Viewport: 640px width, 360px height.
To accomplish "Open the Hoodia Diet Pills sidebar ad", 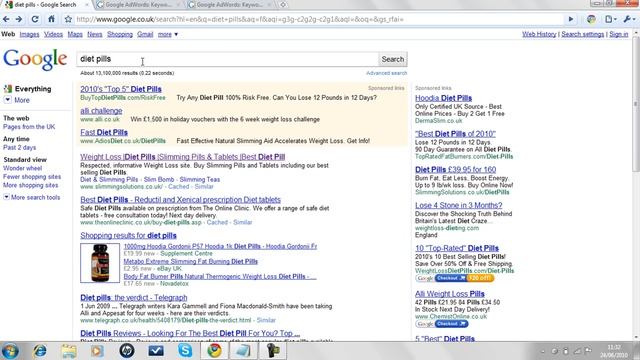I will tap(443, 98).
